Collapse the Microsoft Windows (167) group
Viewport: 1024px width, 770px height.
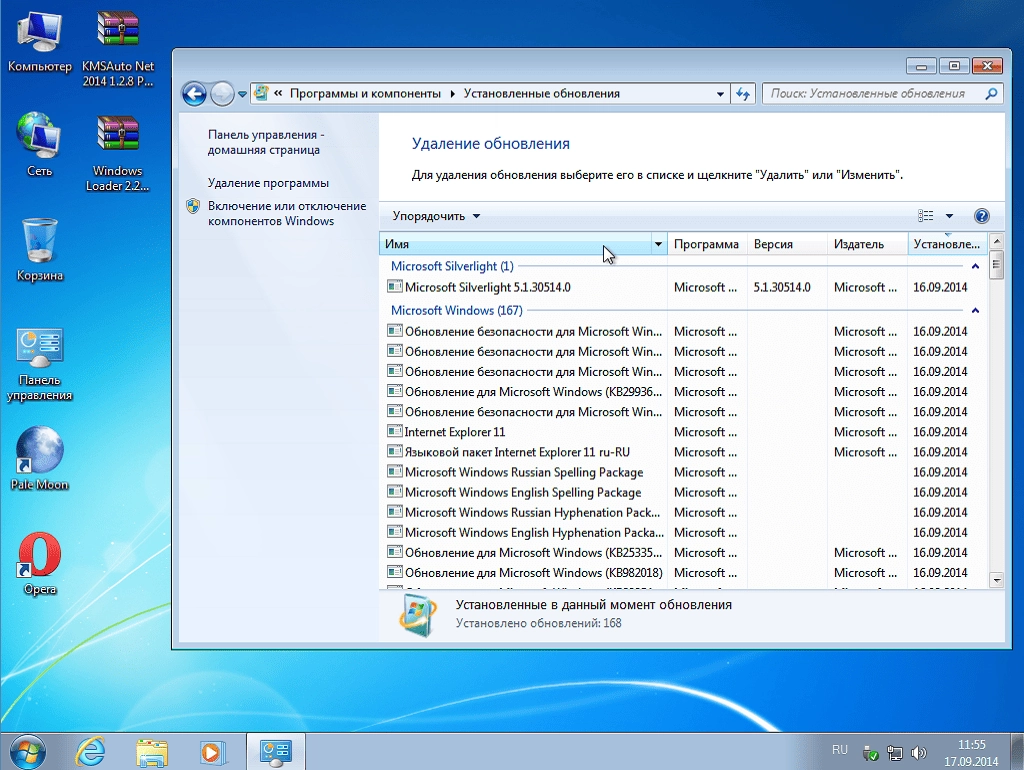(975, 311)
